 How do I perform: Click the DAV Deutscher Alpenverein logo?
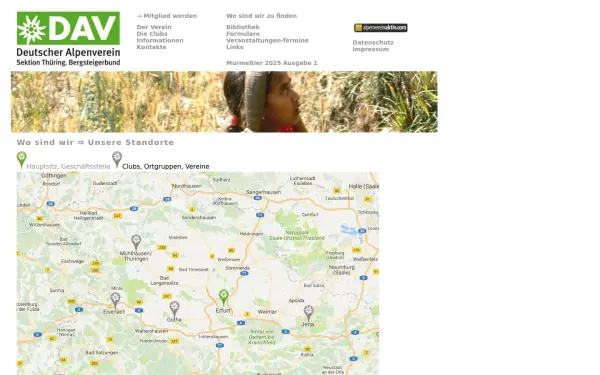pyautogui.click(x=68, y=39)
